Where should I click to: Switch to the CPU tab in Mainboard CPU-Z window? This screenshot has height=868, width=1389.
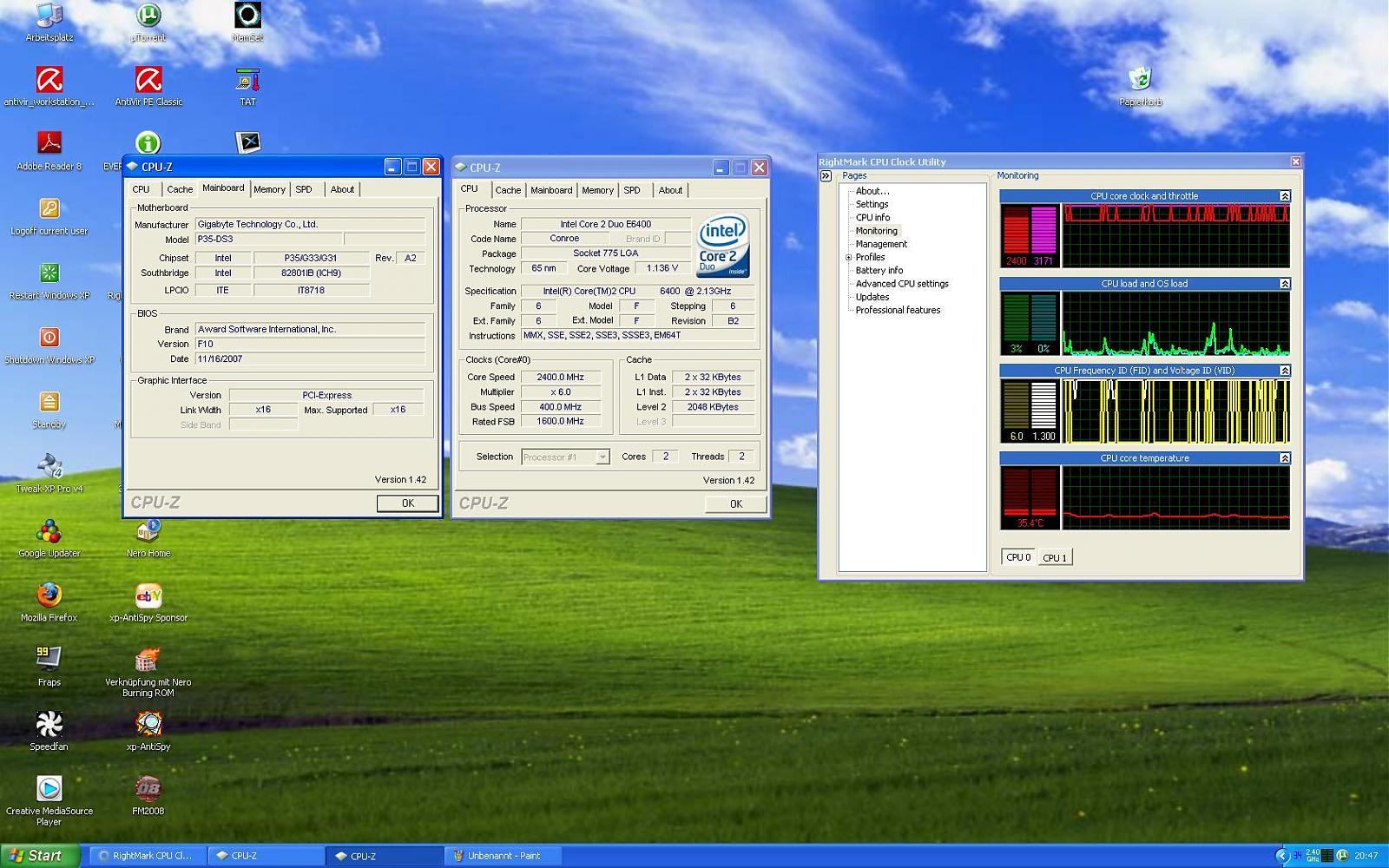[141, 189]
